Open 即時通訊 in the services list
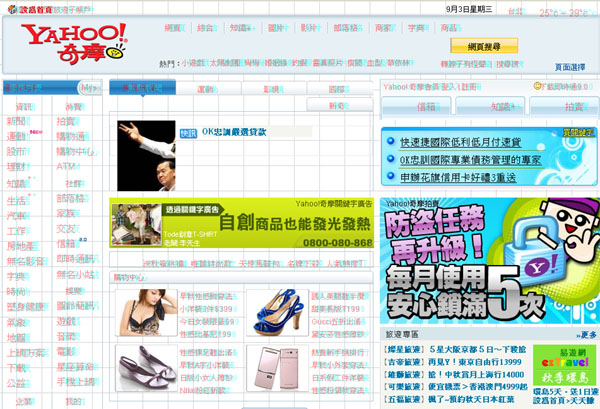Viewport: 600px width, 409px height. click(77, 259)
